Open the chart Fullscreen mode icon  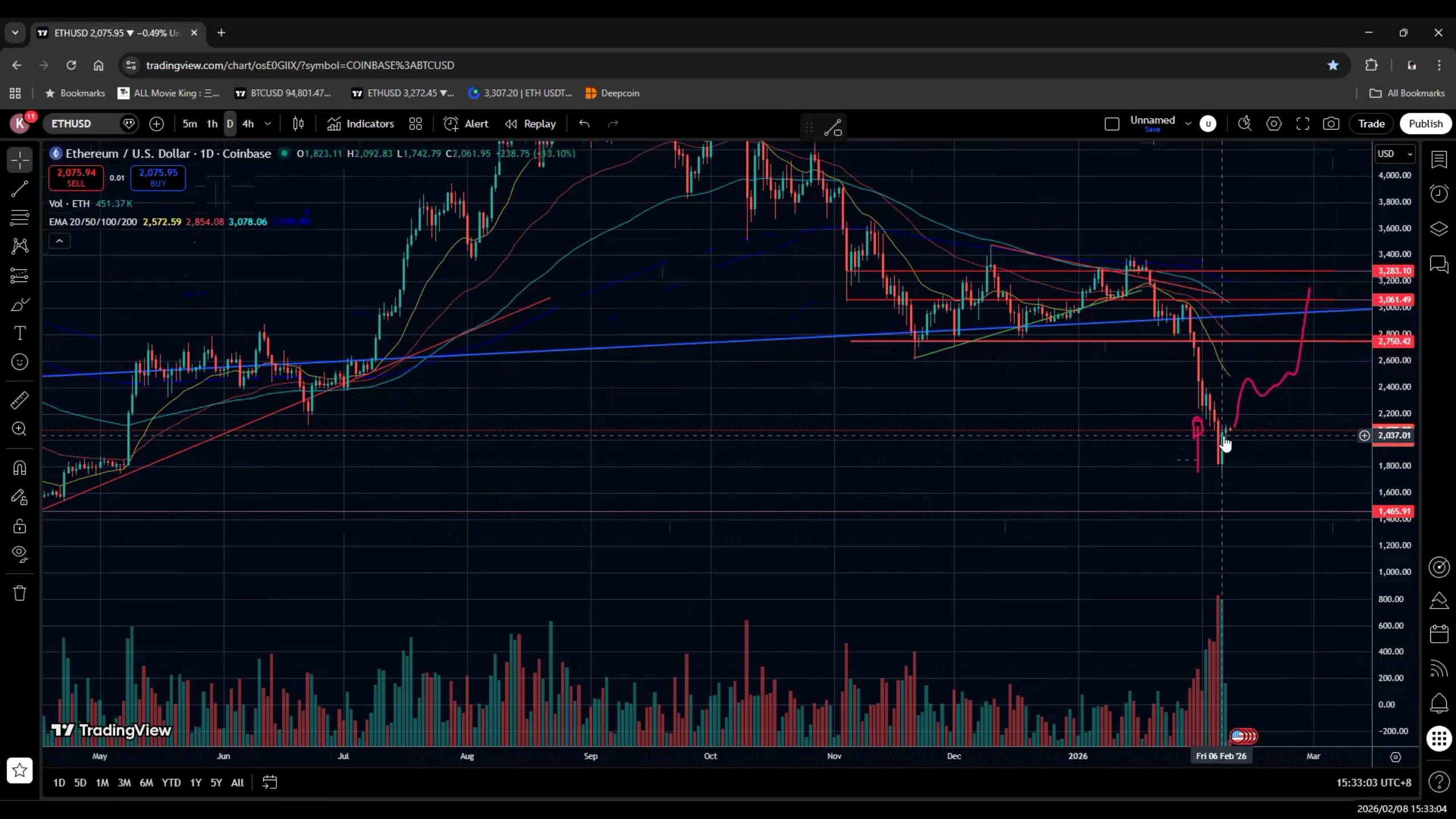(1302, 124)
